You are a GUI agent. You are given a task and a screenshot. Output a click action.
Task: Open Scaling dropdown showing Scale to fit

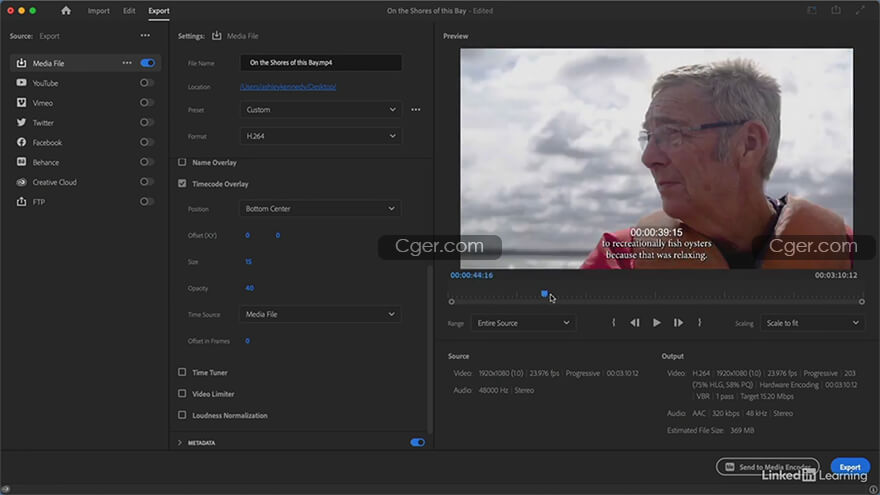pos(812,323)
